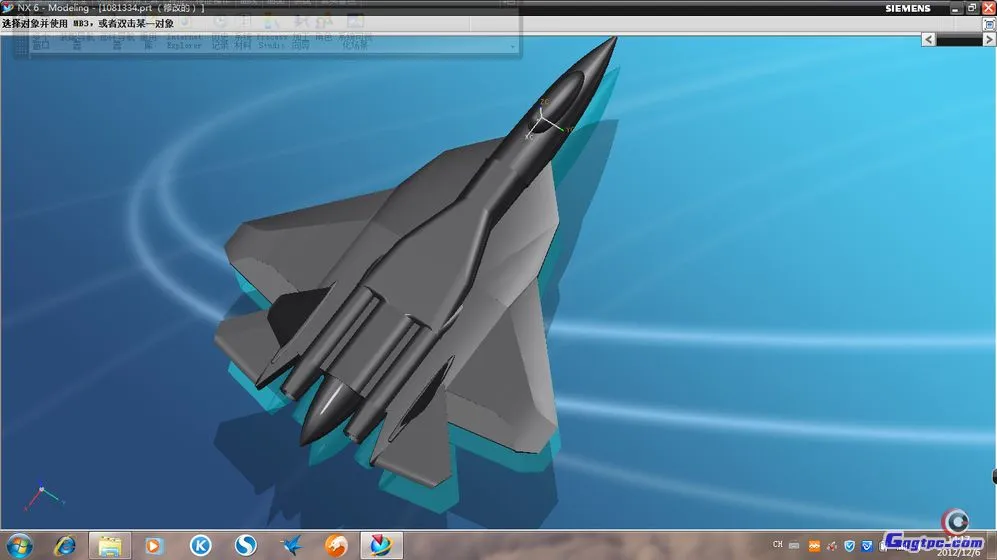The image size is (997, 560).
Task: Restore down the NX 6 window
Action: (971, 8)
